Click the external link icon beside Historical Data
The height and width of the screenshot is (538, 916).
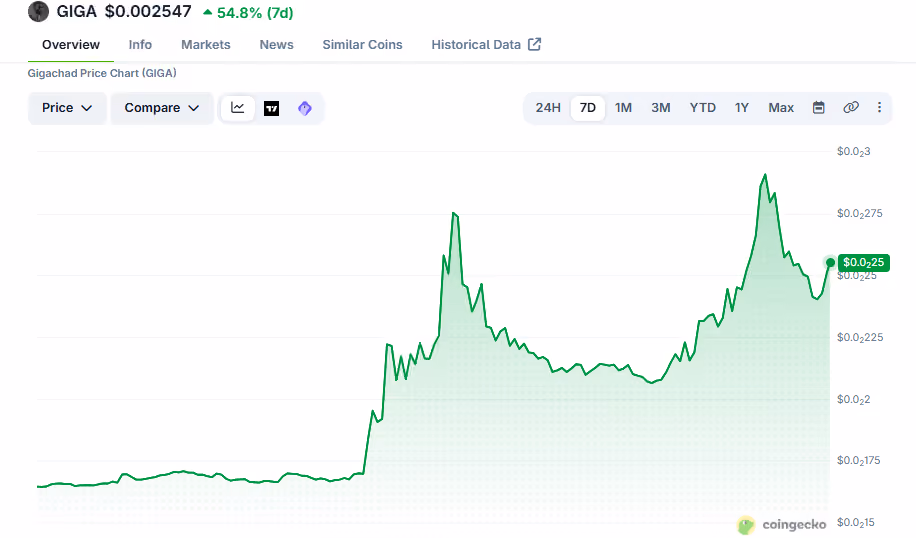pos(535,44)
